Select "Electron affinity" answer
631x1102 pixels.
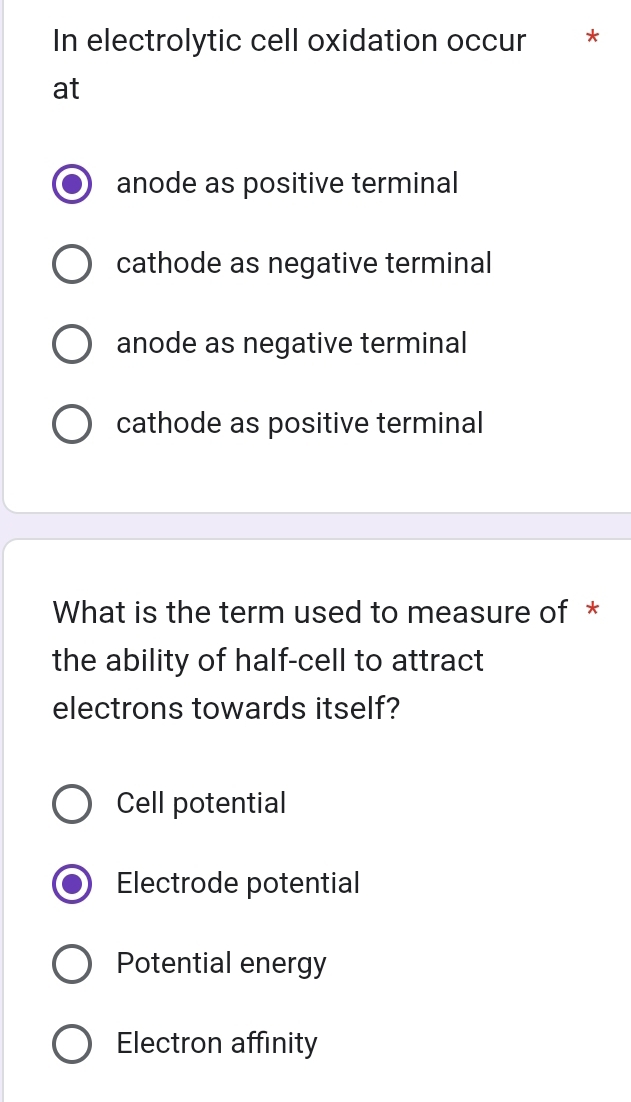point(72,1044)
